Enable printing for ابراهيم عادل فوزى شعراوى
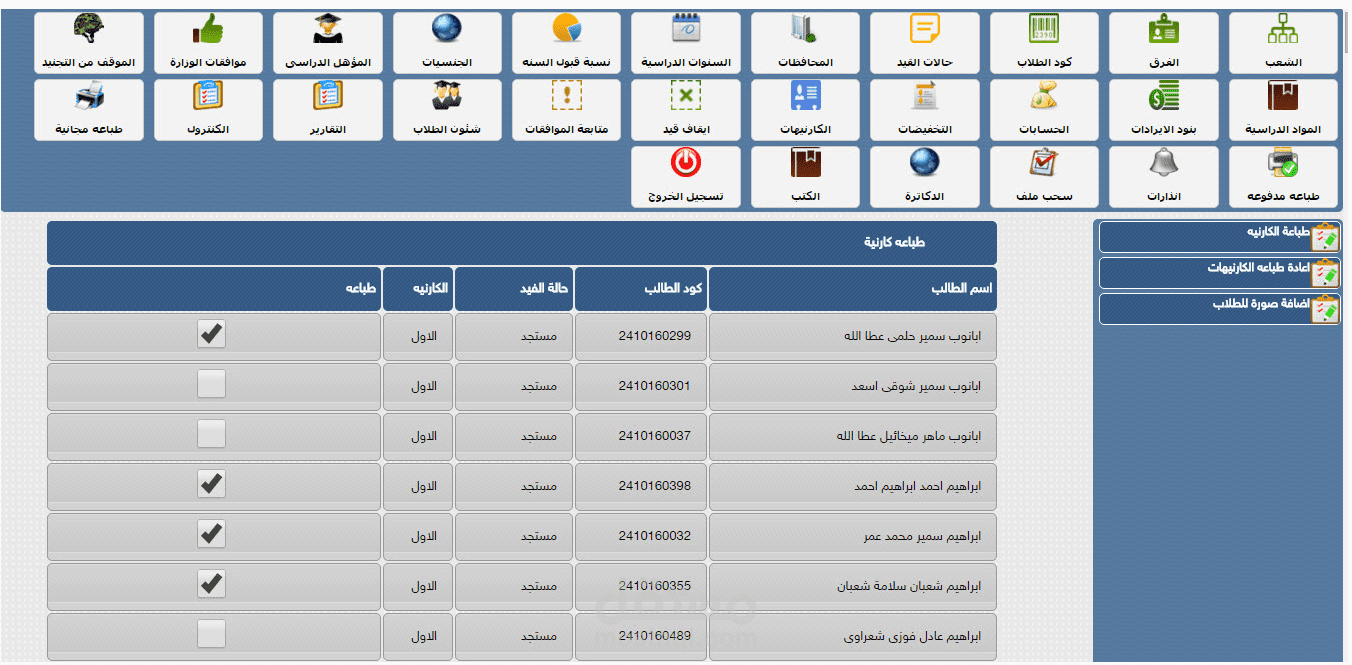Viewport: 1352px width, 665px height. coord(210,634)
